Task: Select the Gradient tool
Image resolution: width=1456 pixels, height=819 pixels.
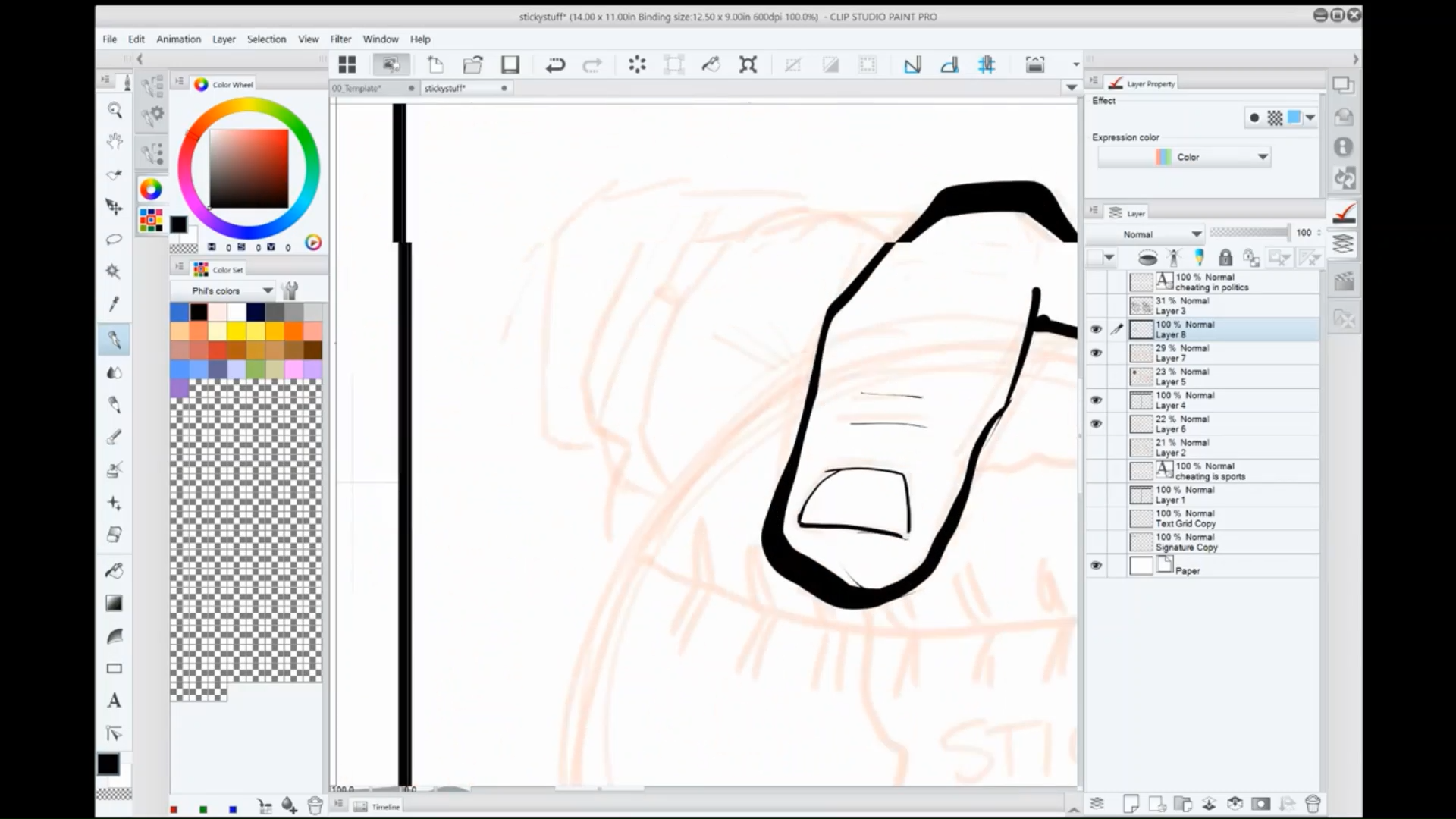Action: tap(115, 604)
